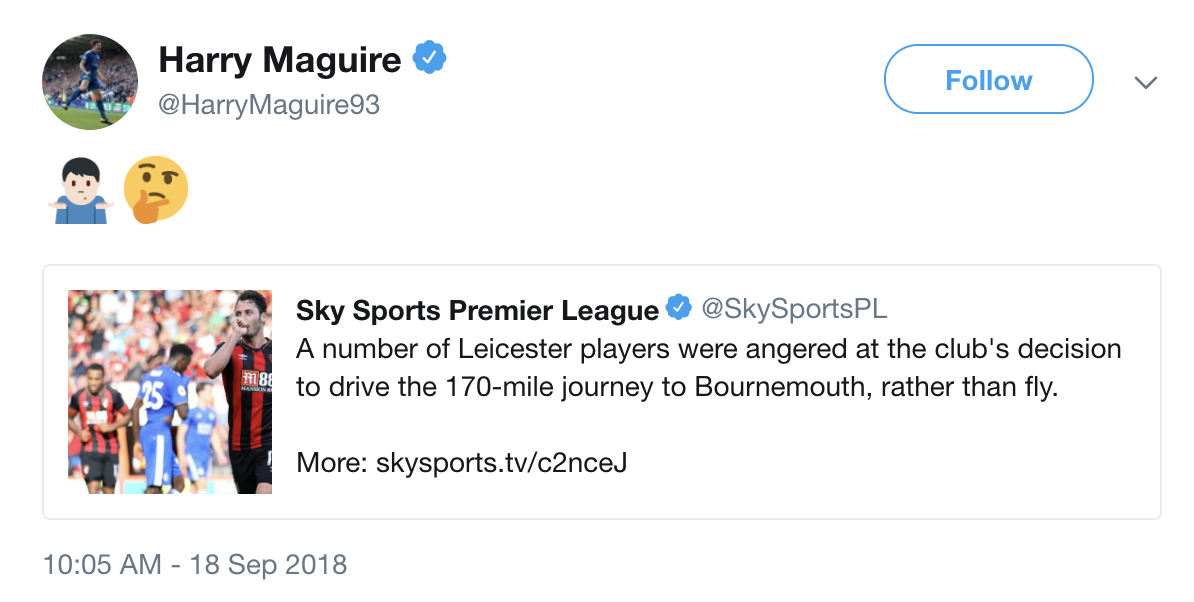Click the shrugging person emoji
Screen dimensions: 1194x602
(80, 190)
